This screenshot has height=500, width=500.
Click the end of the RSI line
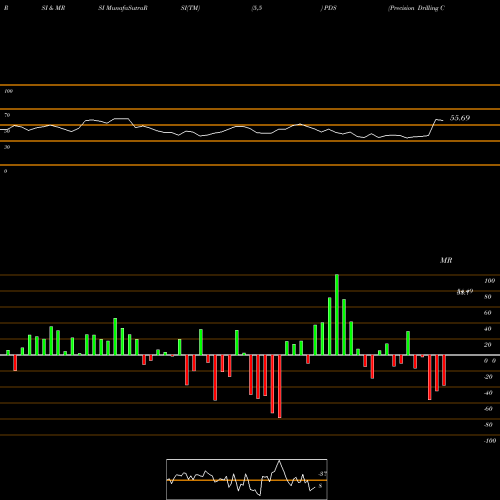point(443,120)
